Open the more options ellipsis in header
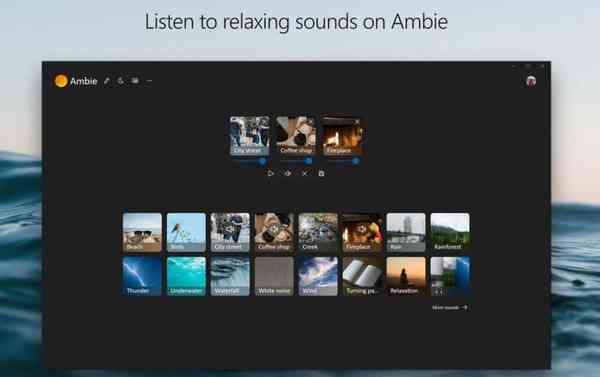The height and width of the screenshot is (377, 600). 149,81
